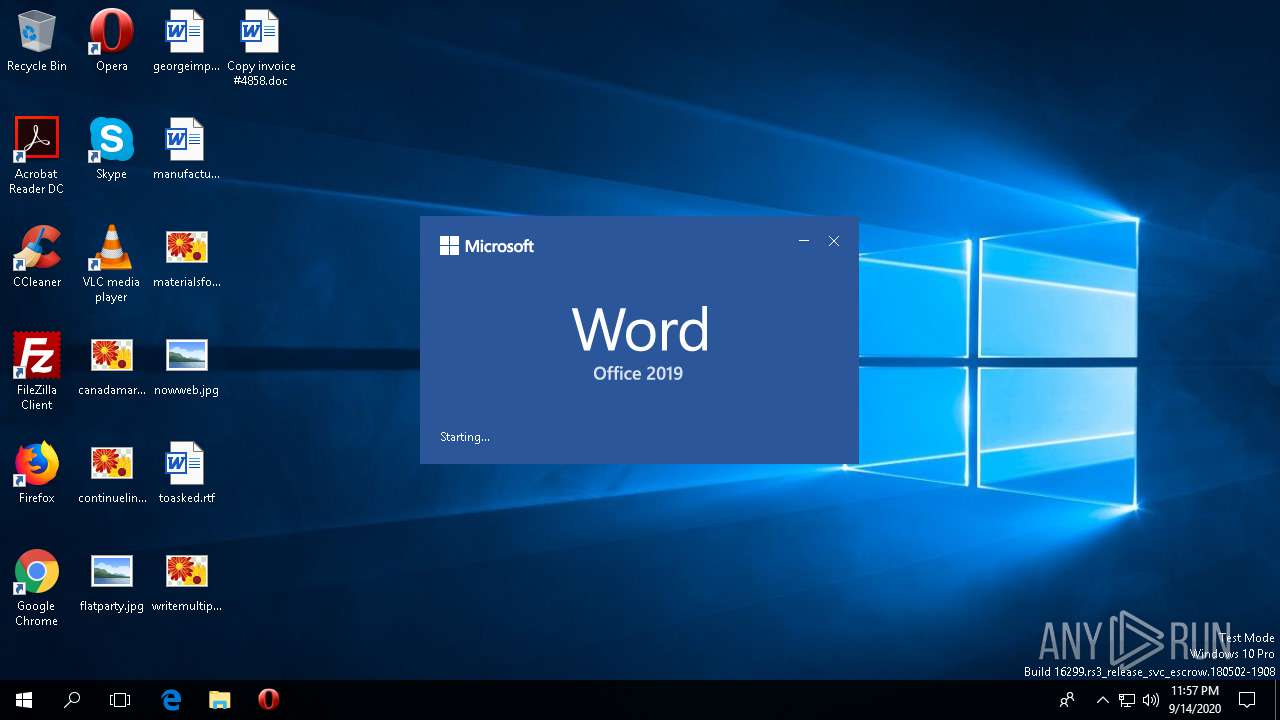Select the toasked.rtf document
Image resolution: width=1280 pixels, height=720 pixels.
(x=186, y=473)
